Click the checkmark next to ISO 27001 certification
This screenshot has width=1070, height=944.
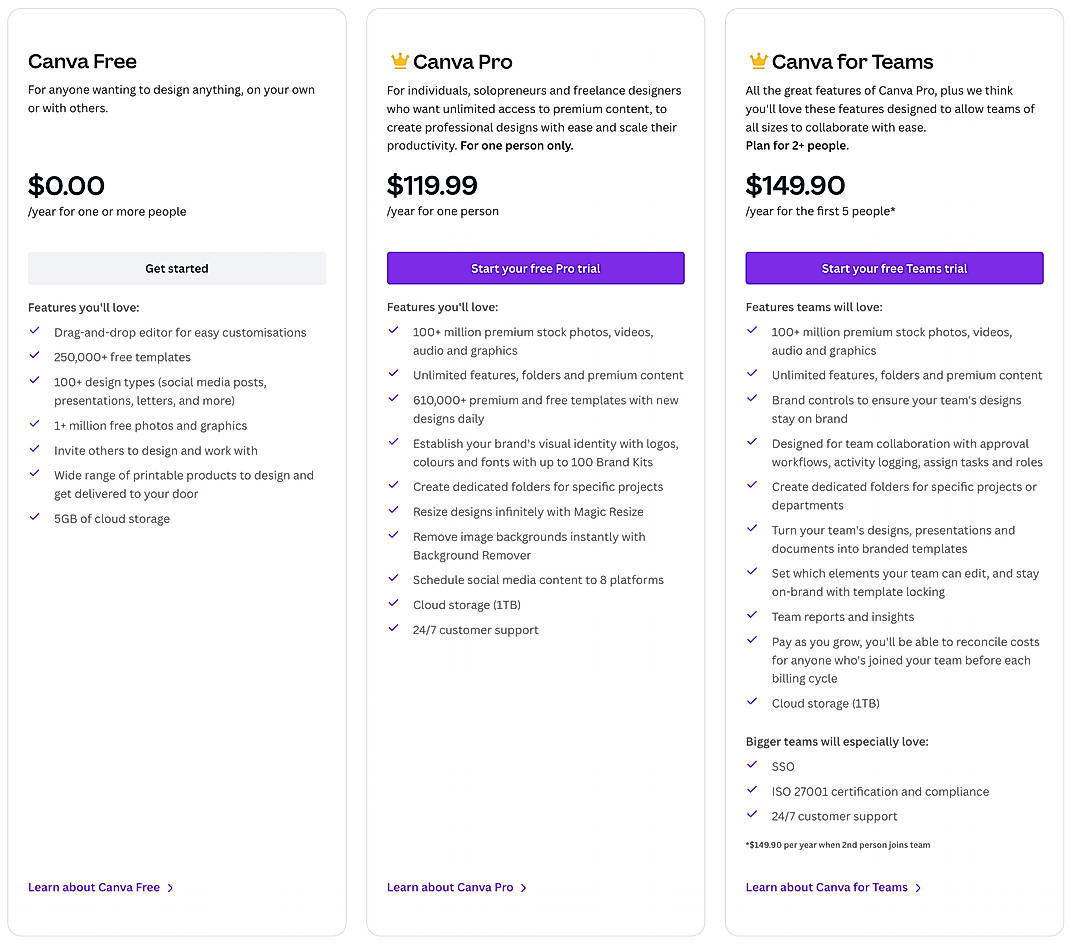point(752,791)
